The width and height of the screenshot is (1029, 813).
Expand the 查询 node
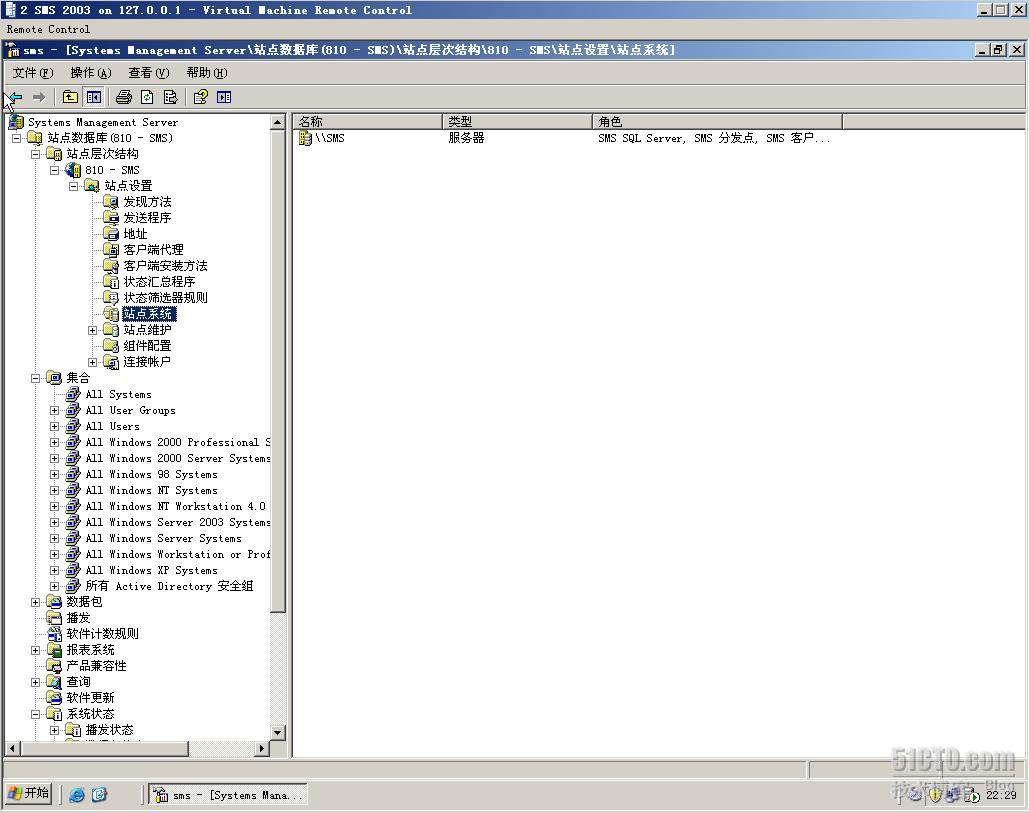coord(36,682)
